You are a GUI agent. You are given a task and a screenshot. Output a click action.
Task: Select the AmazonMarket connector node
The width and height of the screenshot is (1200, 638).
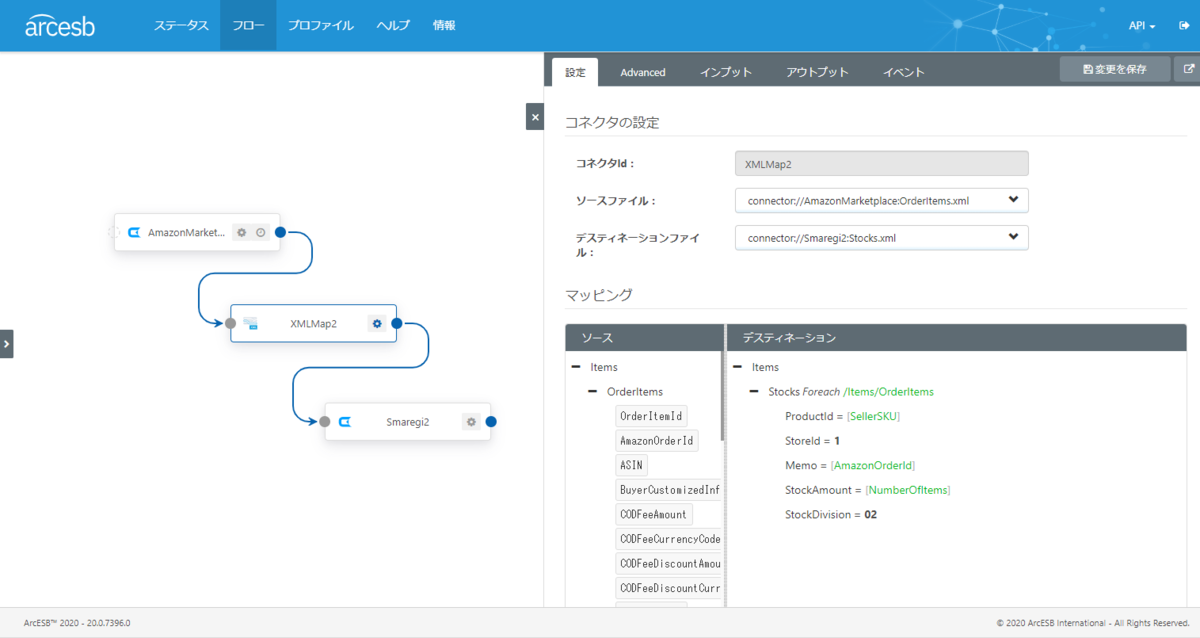(x=197, y=232)
